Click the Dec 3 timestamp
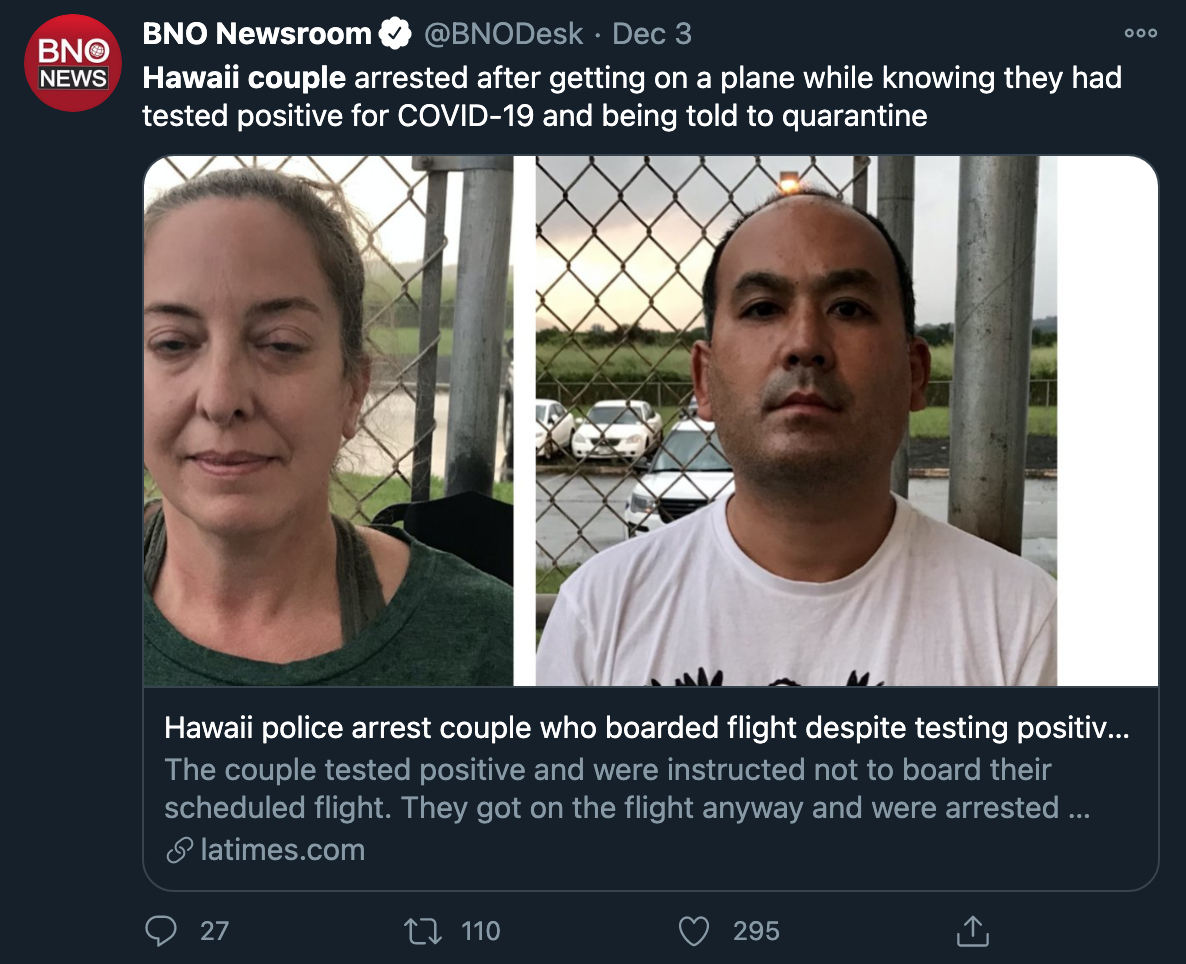This screenshot has width=1186, height=964. click(651, 34)
